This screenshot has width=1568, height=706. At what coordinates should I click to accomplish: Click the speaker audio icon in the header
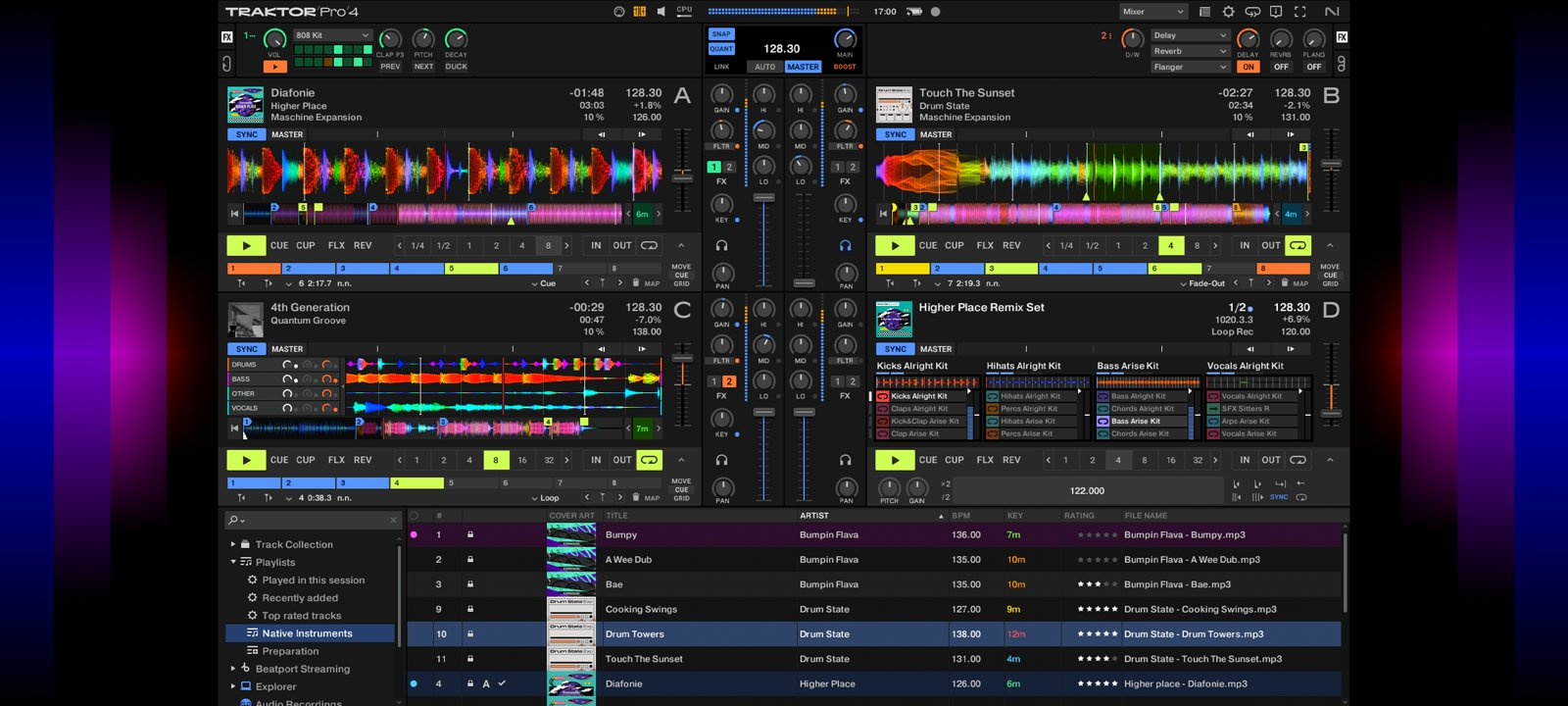tap(661, 12)
